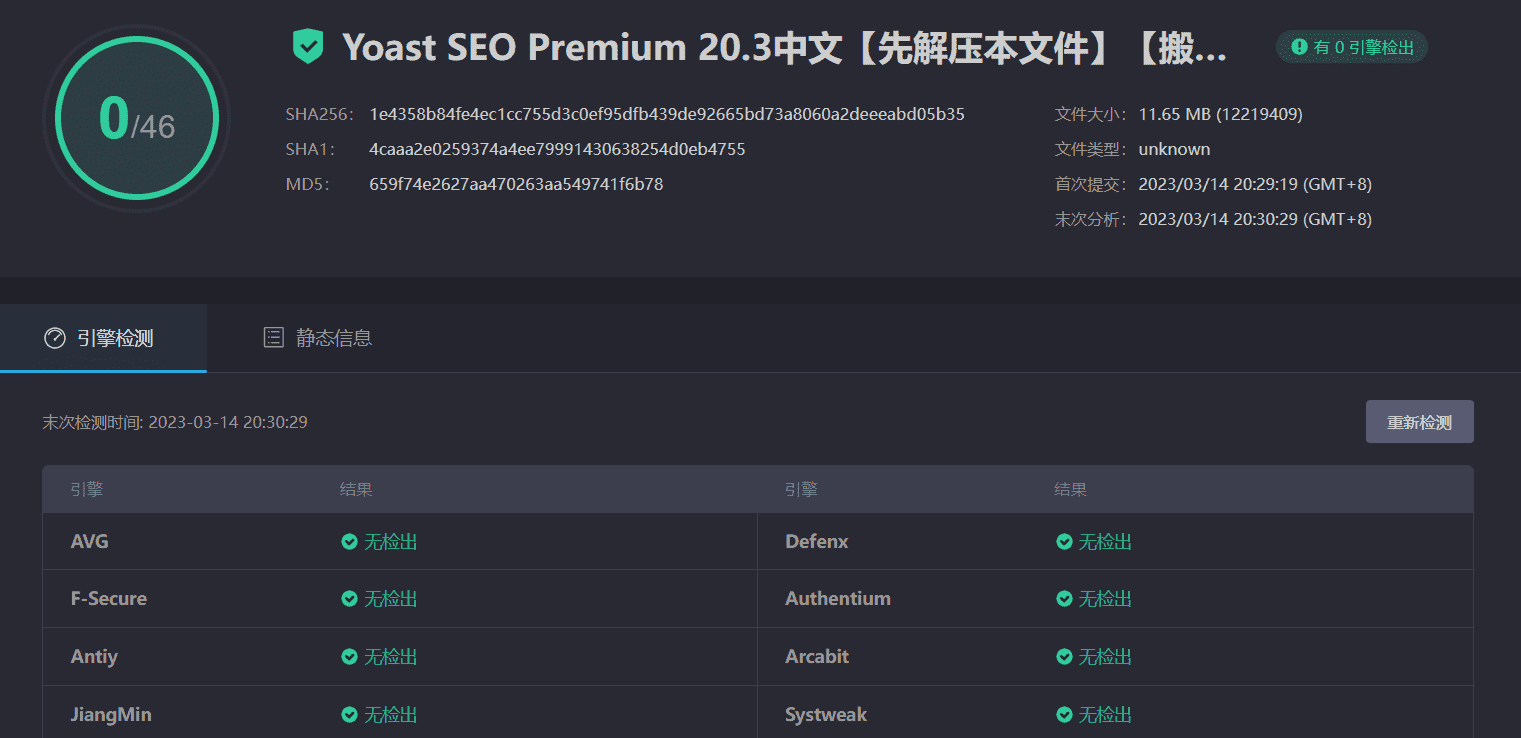Click the Systweak engine name
The width and height of the screenshot is (1521, 738).
tap(826, 715)
